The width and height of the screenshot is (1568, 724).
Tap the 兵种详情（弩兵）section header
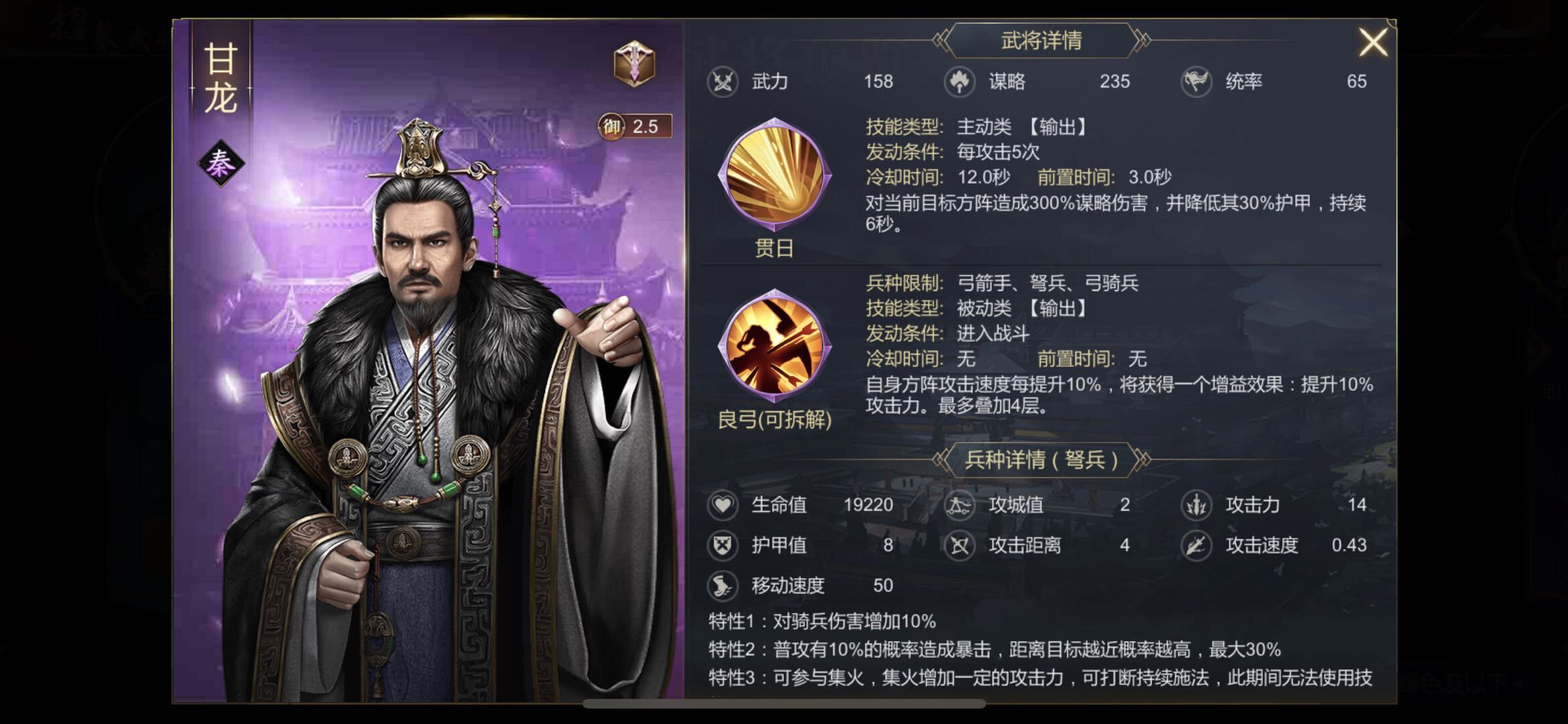point(1041,460)
